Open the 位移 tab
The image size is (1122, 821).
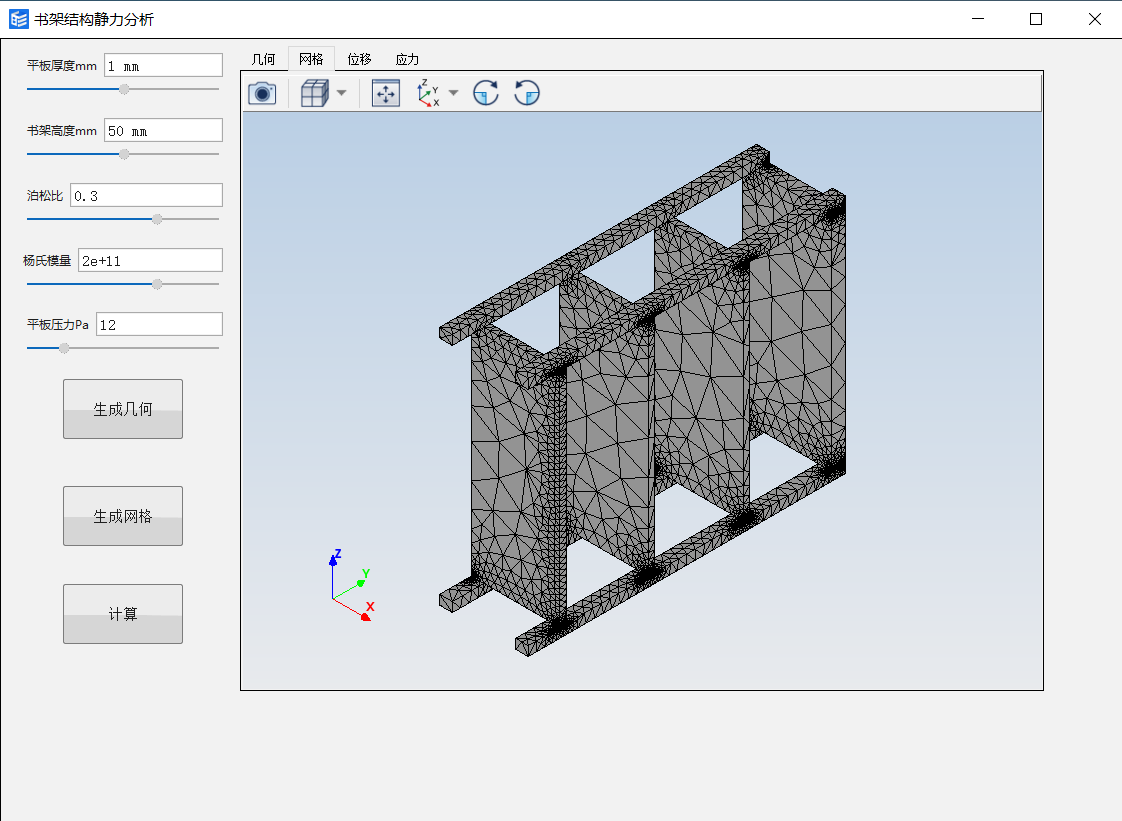coord(359,59)
